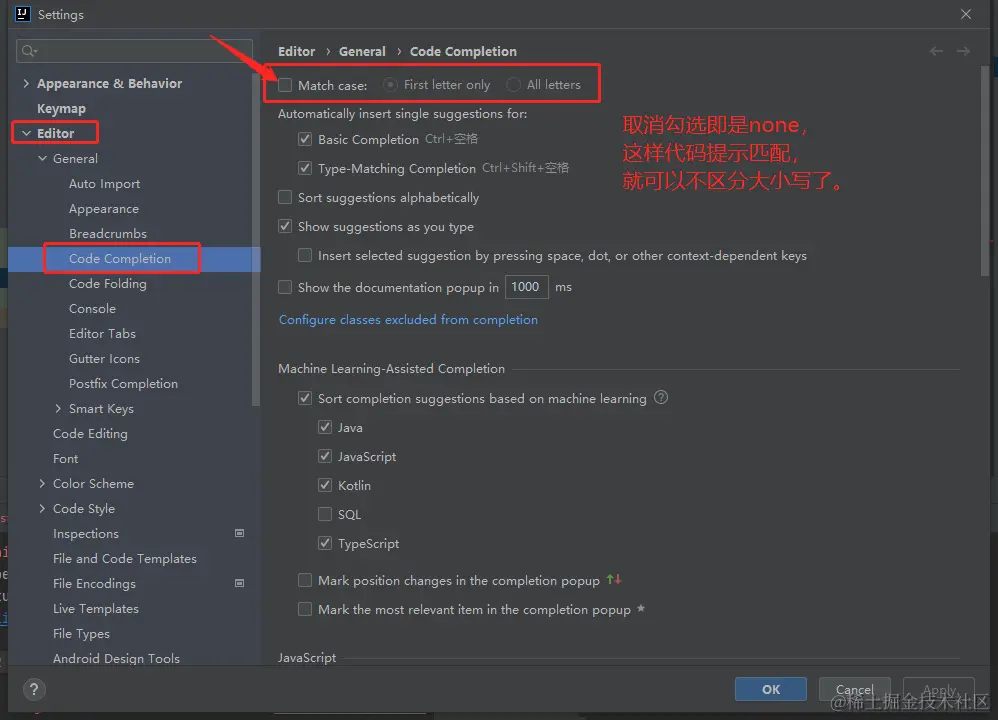Image resolution: width=998 pixels, height=720 pixels.
Task: Enable the Match case checkbox
Action: click(286, 85)
